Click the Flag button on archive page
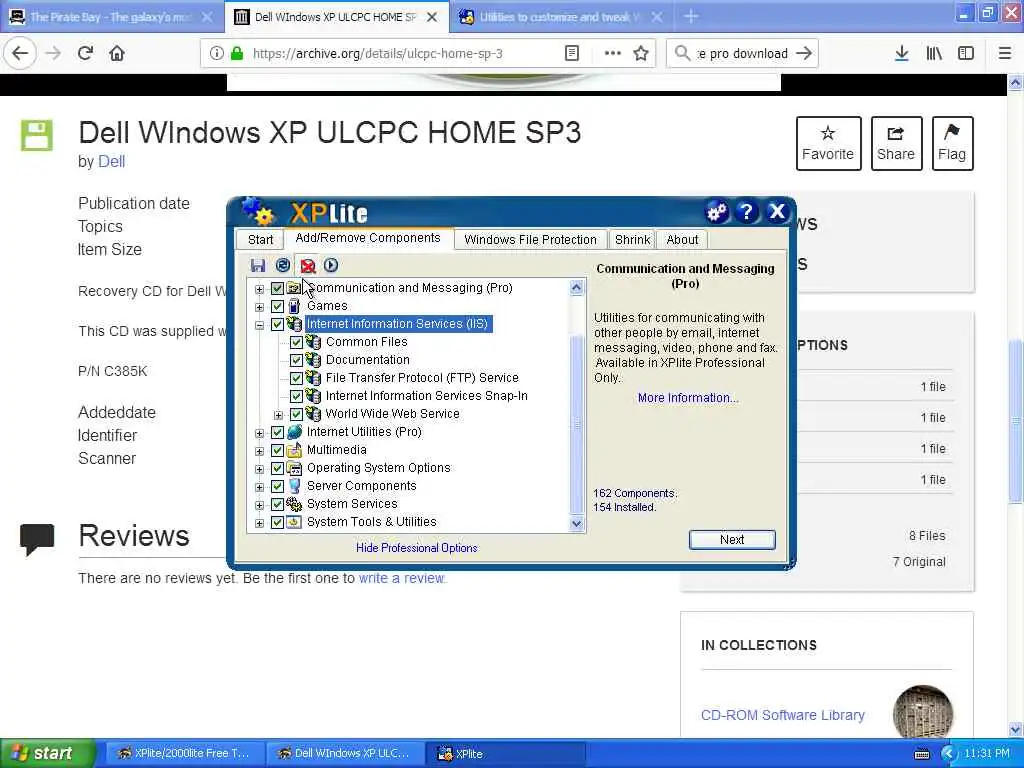This screenshot has width=1024, height=768. [x=952, y=143]
